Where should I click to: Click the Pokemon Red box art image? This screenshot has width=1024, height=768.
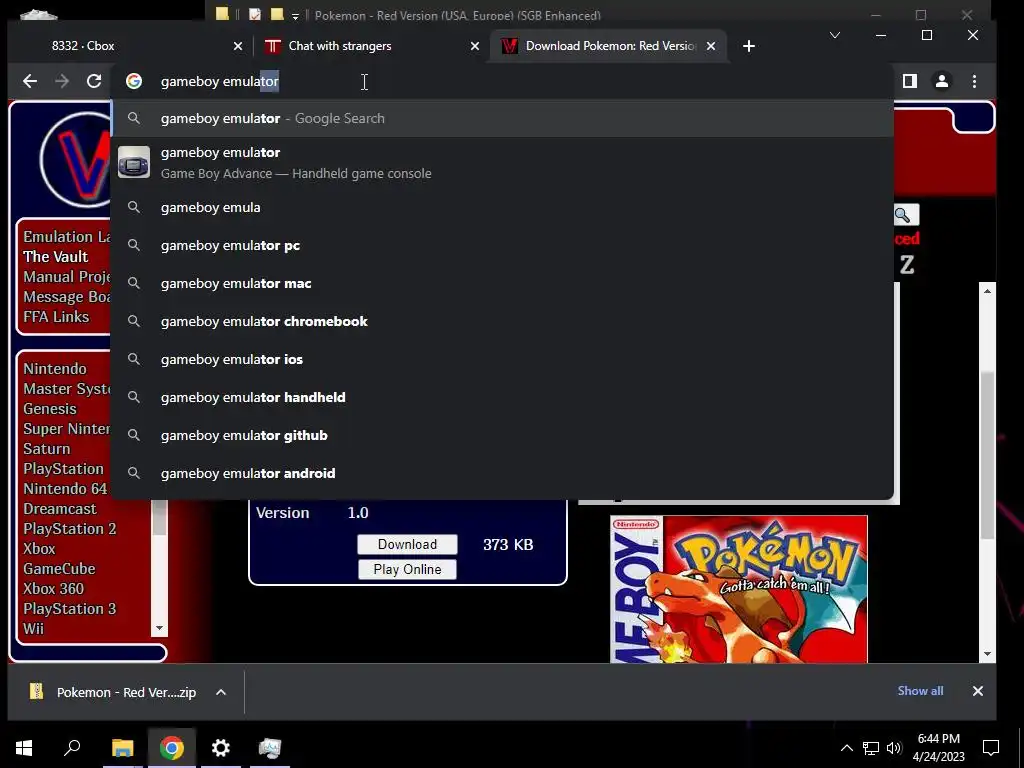pos(739,589)
